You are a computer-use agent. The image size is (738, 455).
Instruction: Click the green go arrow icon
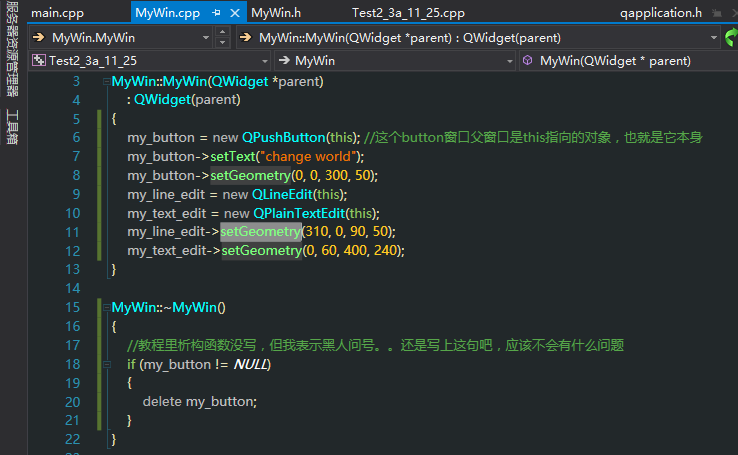(x=731, y=37)
